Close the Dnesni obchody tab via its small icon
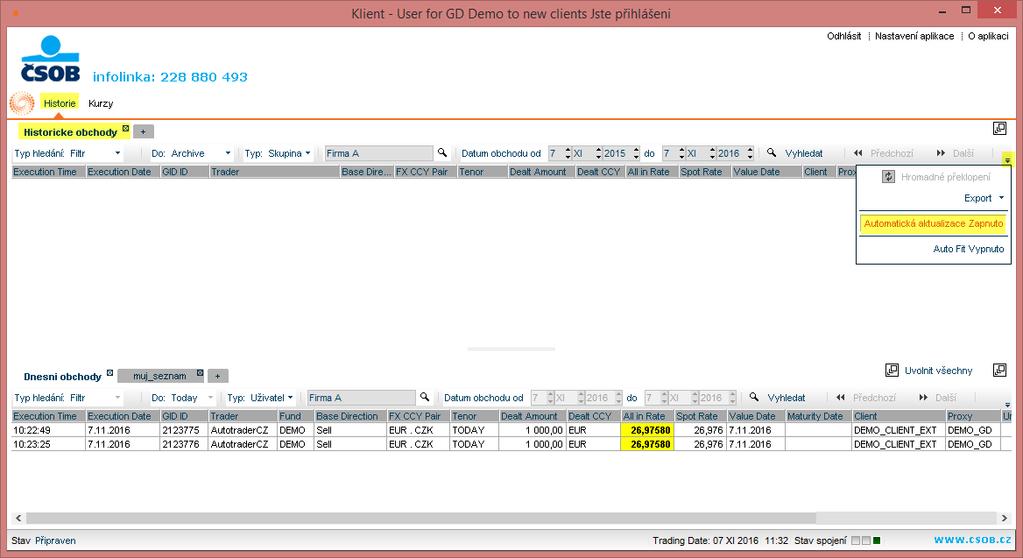 coord(110,373)
